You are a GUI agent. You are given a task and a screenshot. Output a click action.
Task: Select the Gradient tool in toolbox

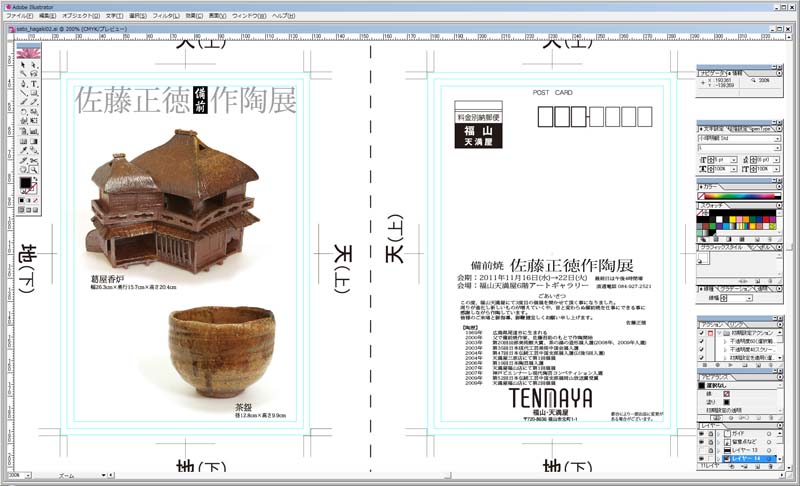click(x=34, y=141)
